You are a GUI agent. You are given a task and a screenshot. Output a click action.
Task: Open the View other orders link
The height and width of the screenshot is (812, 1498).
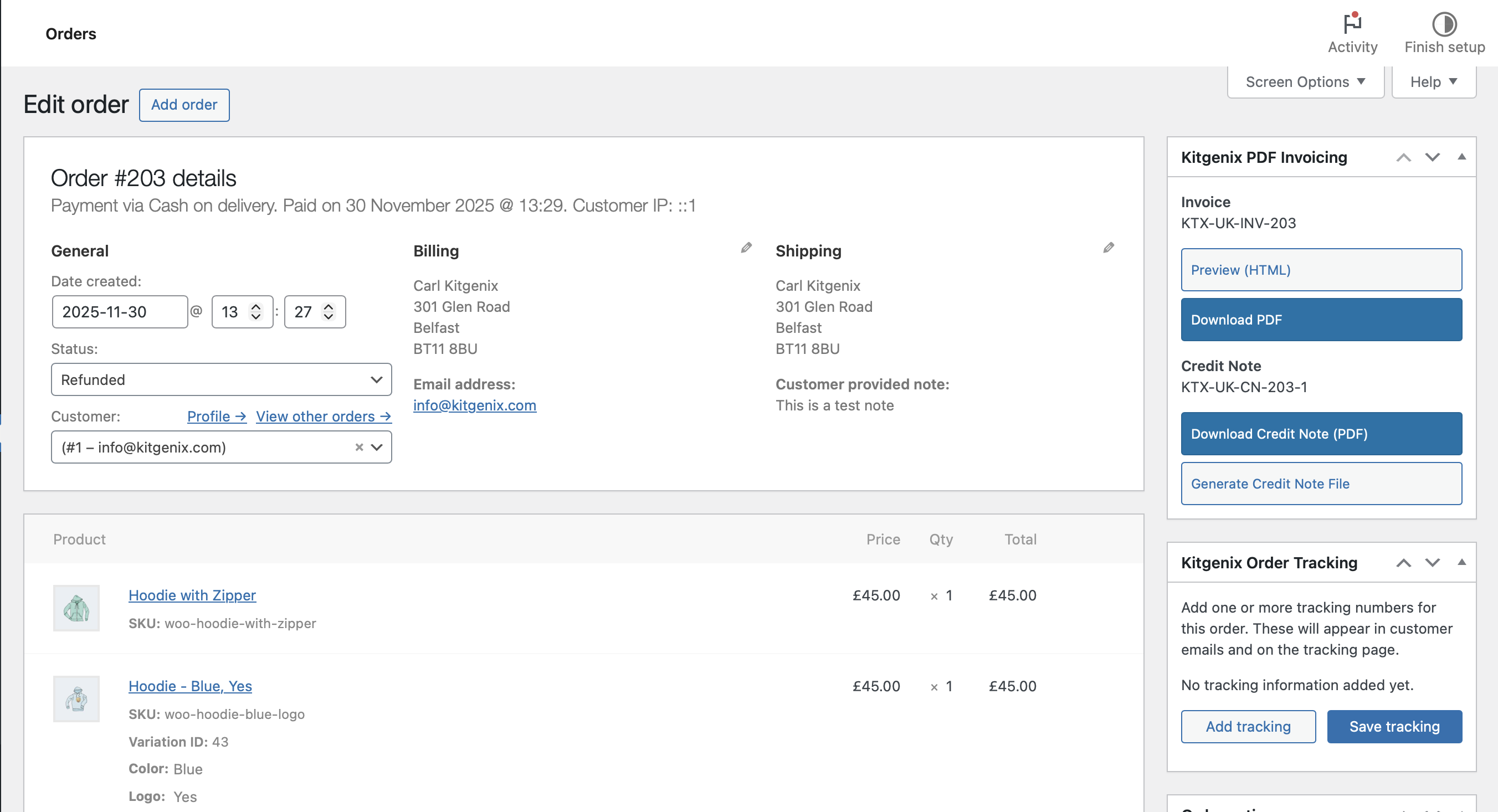tap(324, 416)
